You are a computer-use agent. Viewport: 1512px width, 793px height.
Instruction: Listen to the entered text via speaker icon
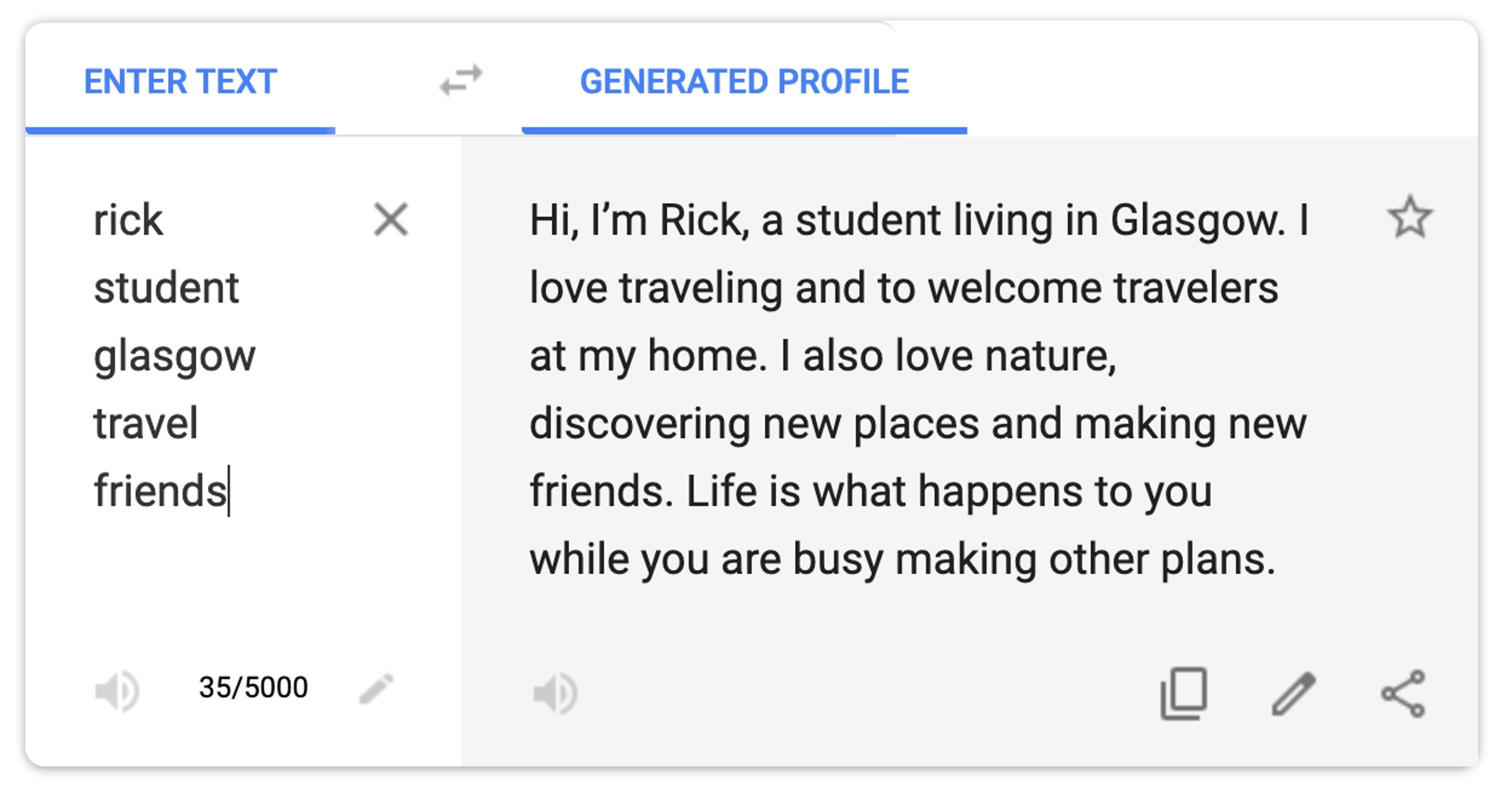click(x=117, y=691)
